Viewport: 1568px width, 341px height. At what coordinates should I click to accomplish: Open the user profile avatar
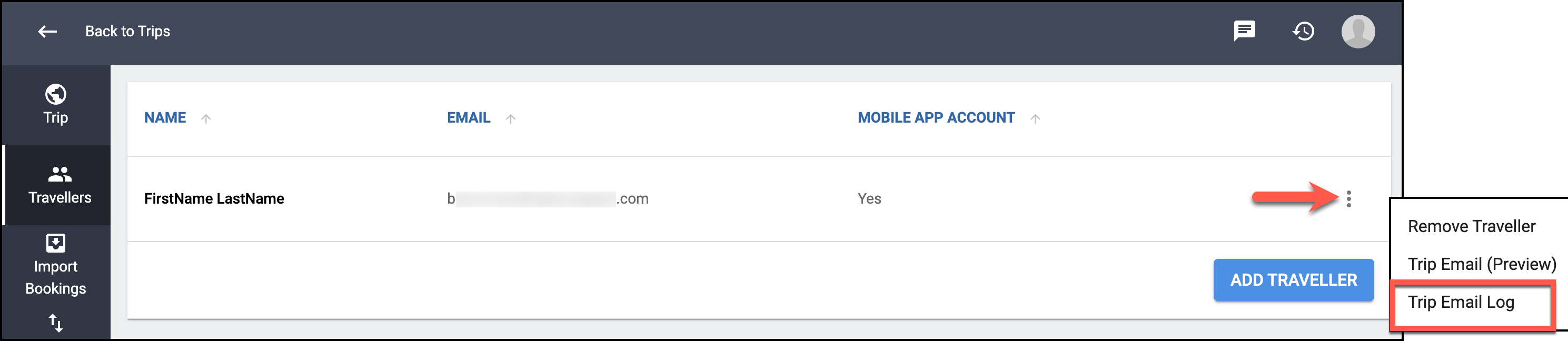[x=1358, y=32]
